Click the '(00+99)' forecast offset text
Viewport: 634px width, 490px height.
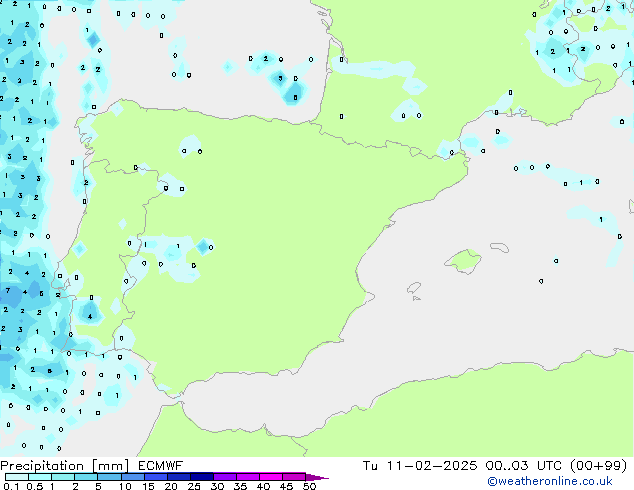(598, 466)
